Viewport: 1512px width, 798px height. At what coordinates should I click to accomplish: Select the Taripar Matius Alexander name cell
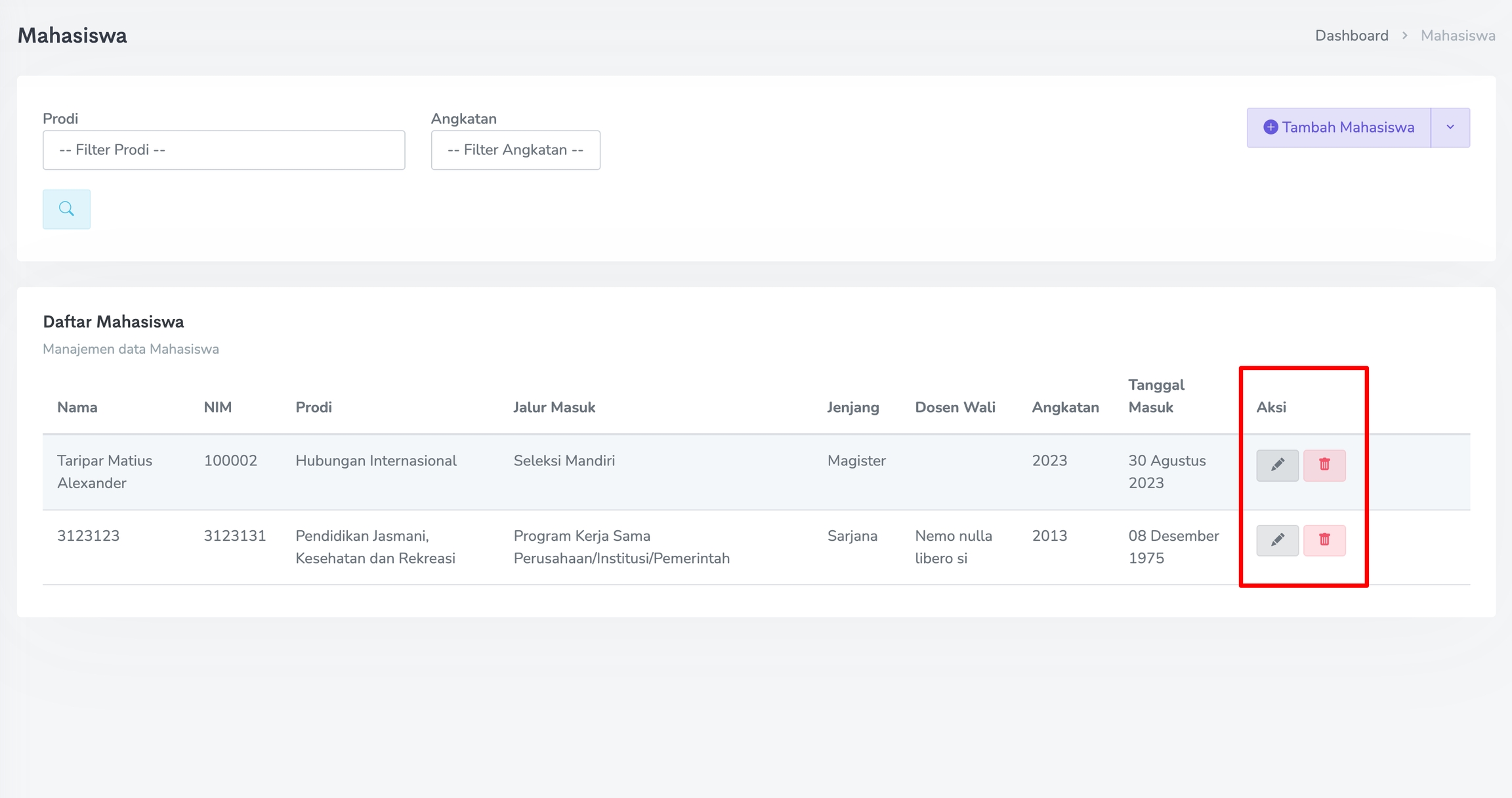104,472
